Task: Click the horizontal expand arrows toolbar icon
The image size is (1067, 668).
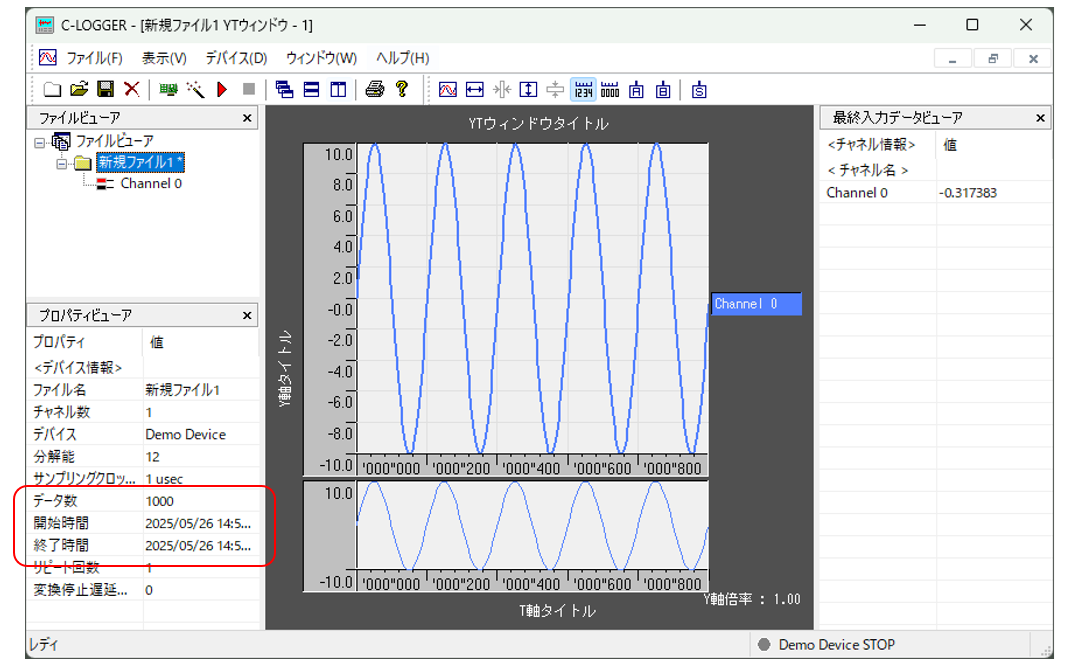Action: [x=475, y=90]
